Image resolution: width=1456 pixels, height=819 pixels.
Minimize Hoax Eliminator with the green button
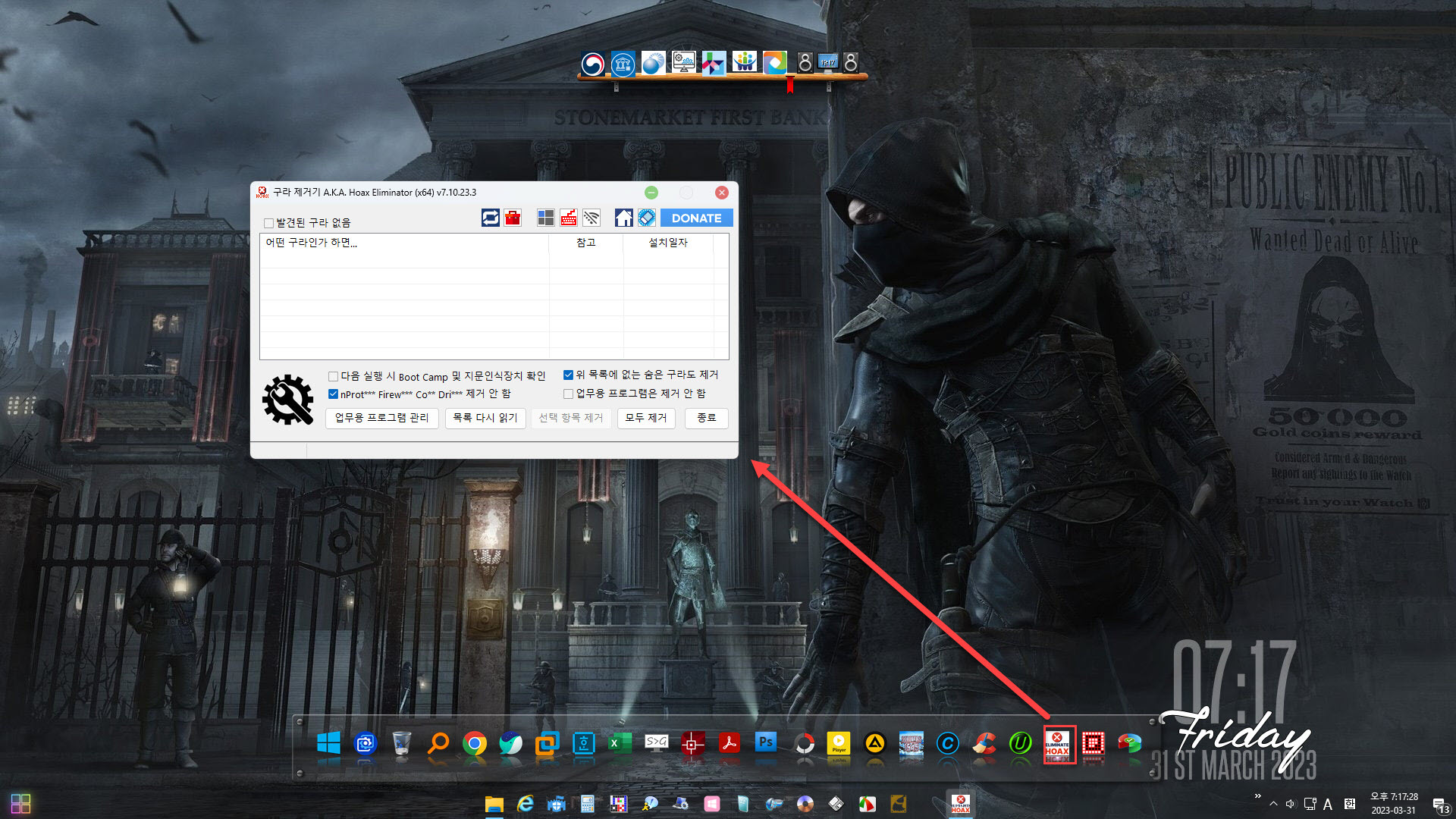651,193
